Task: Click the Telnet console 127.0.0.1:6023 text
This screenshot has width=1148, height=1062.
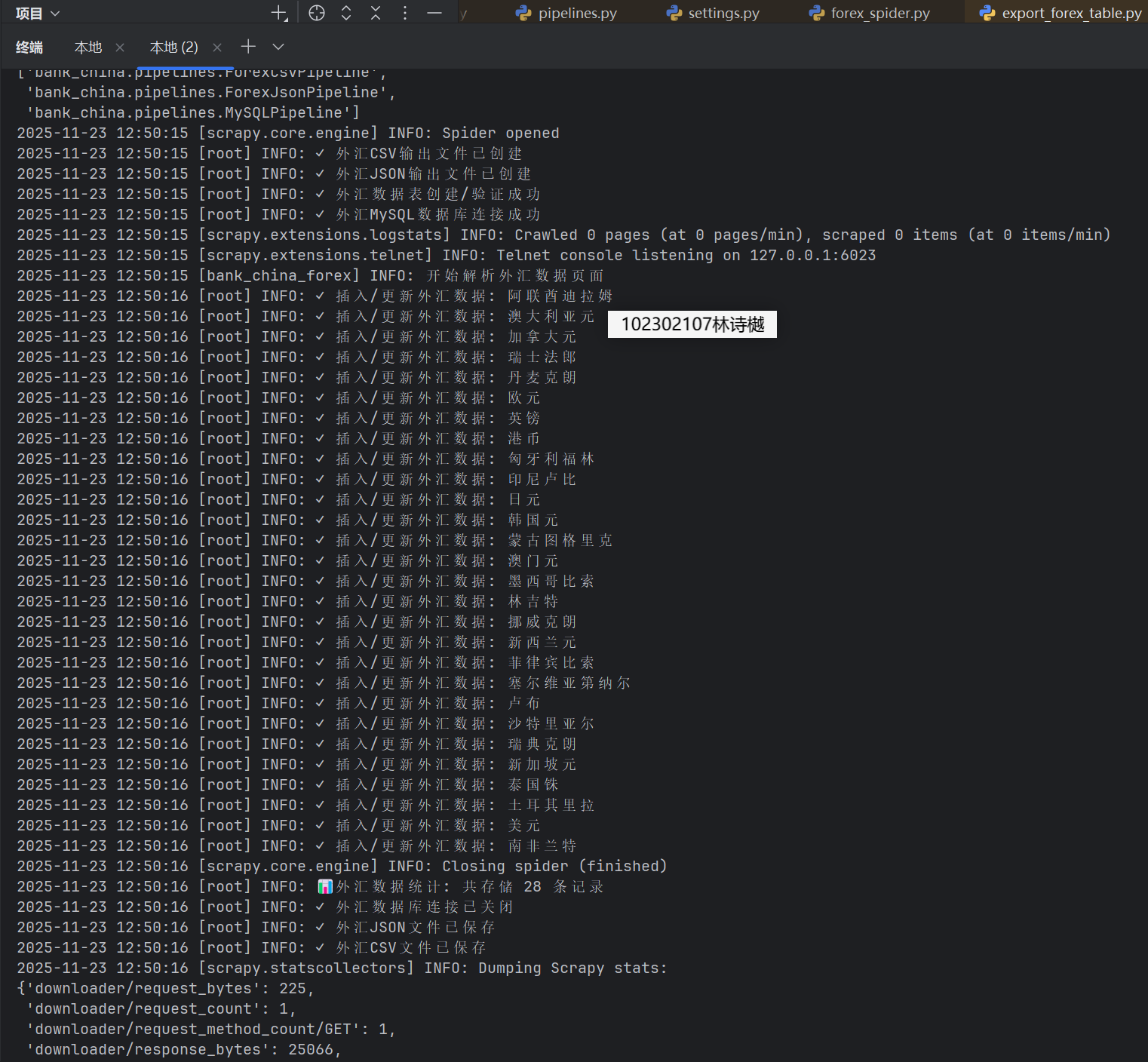Action: [x=686, y=255]
